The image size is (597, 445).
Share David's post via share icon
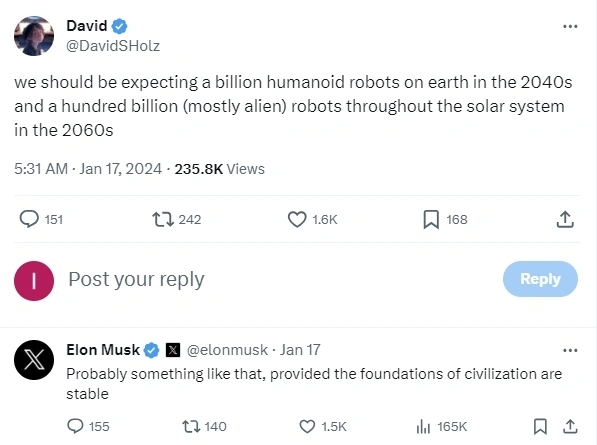click(565, 219)
